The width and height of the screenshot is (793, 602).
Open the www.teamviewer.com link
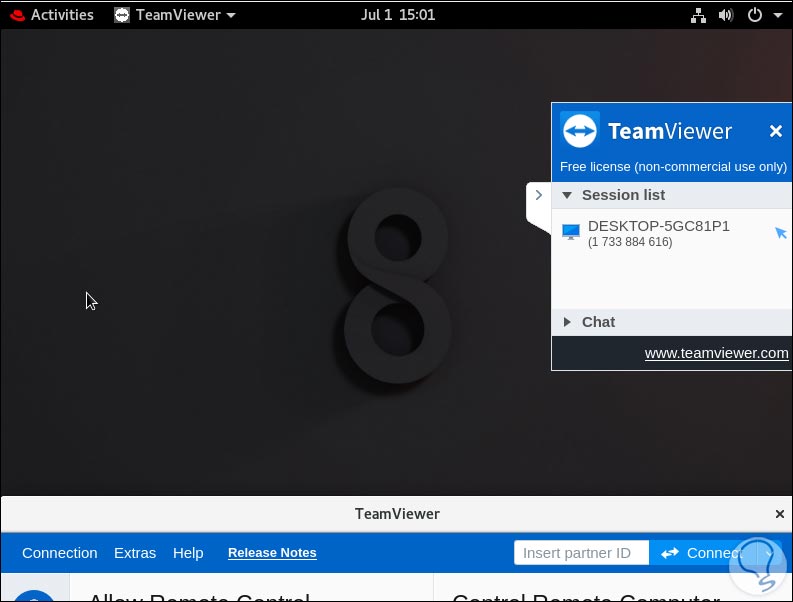pos(716,353)
